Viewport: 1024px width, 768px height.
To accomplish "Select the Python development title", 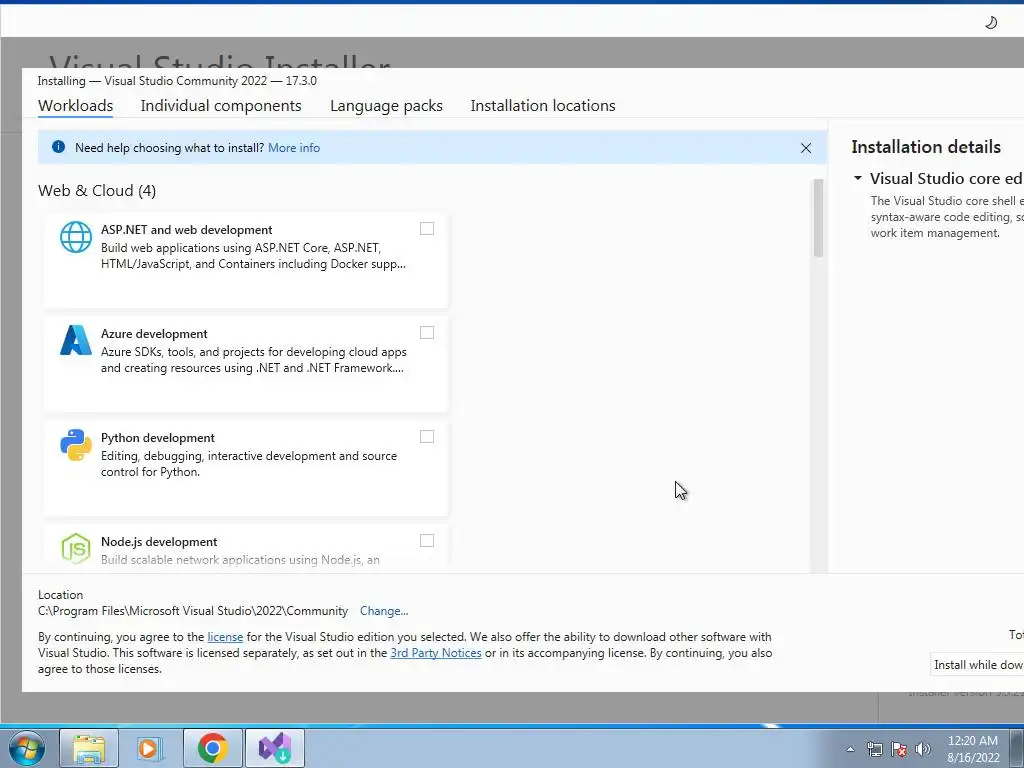I will tap(157, 438).
